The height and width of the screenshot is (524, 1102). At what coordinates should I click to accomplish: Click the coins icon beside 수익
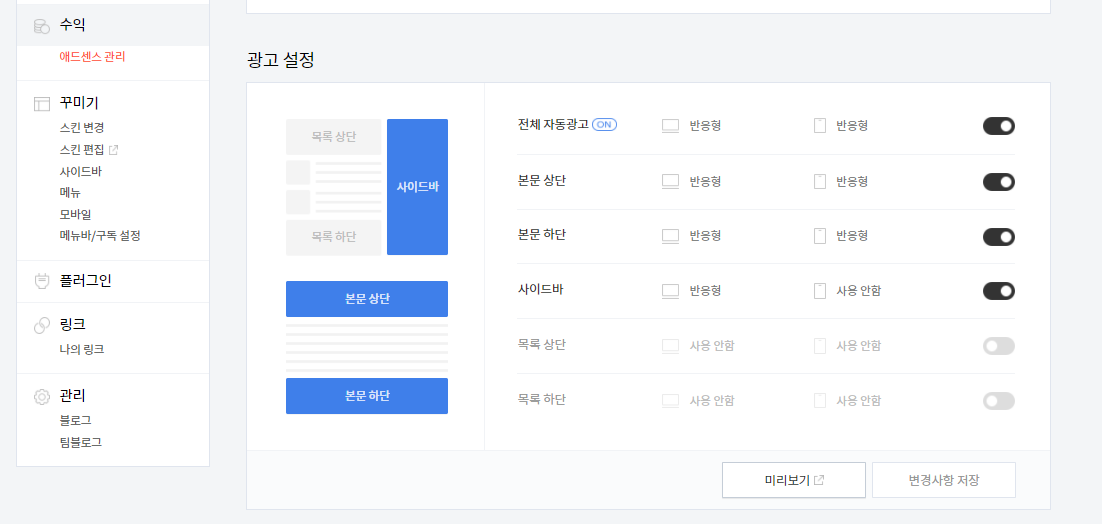pos(41,27)
